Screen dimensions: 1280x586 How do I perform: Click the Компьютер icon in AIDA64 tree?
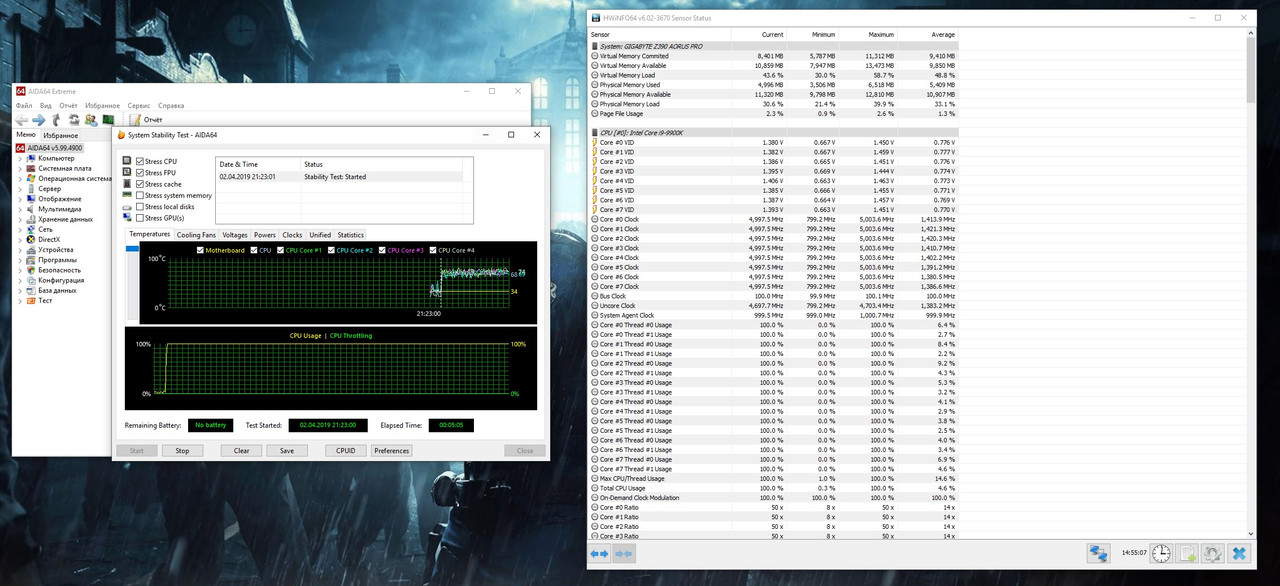click(31, 158)
